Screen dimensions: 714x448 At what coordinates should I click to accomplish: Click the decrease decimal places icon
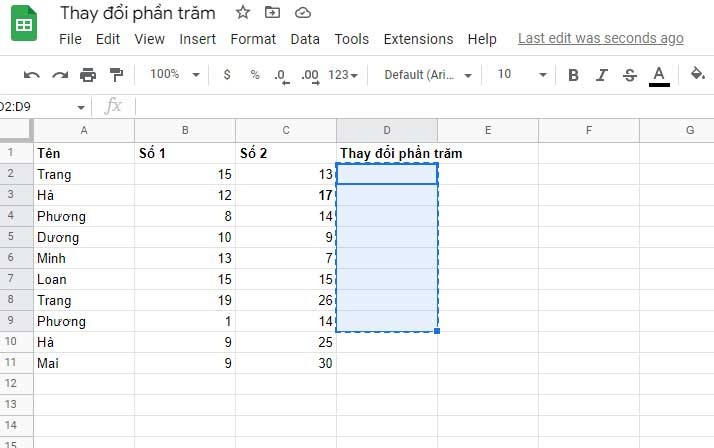pyautogui.click(x=282, y=76)
